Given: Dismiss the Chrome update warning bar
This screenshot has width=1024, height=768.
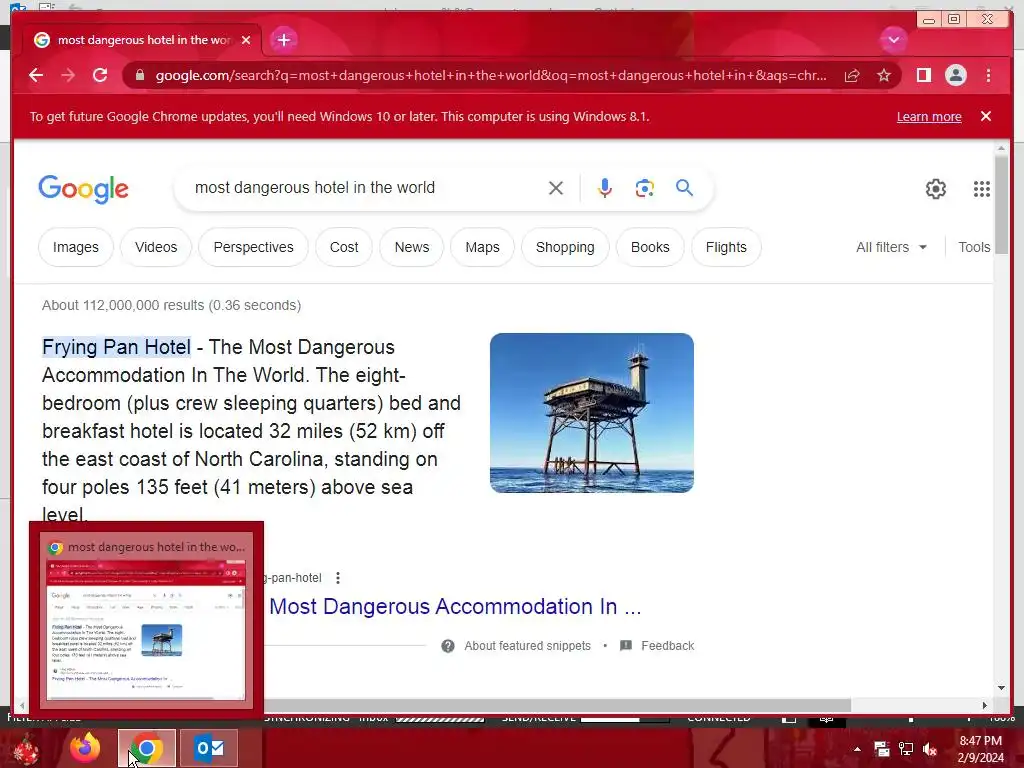Looking at the screenshot, I should (986, 116).
